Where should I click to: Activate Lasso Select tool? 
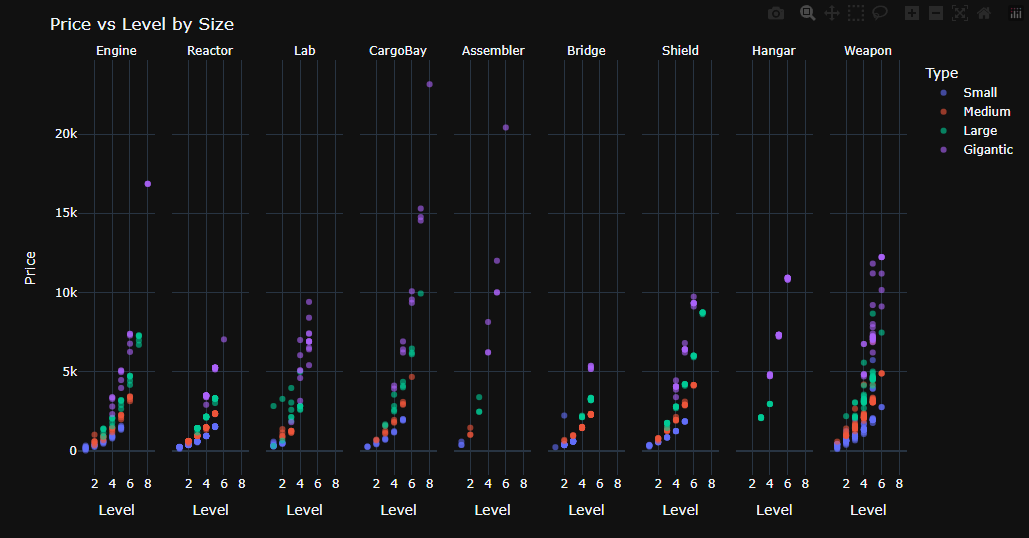coord(879,13)
